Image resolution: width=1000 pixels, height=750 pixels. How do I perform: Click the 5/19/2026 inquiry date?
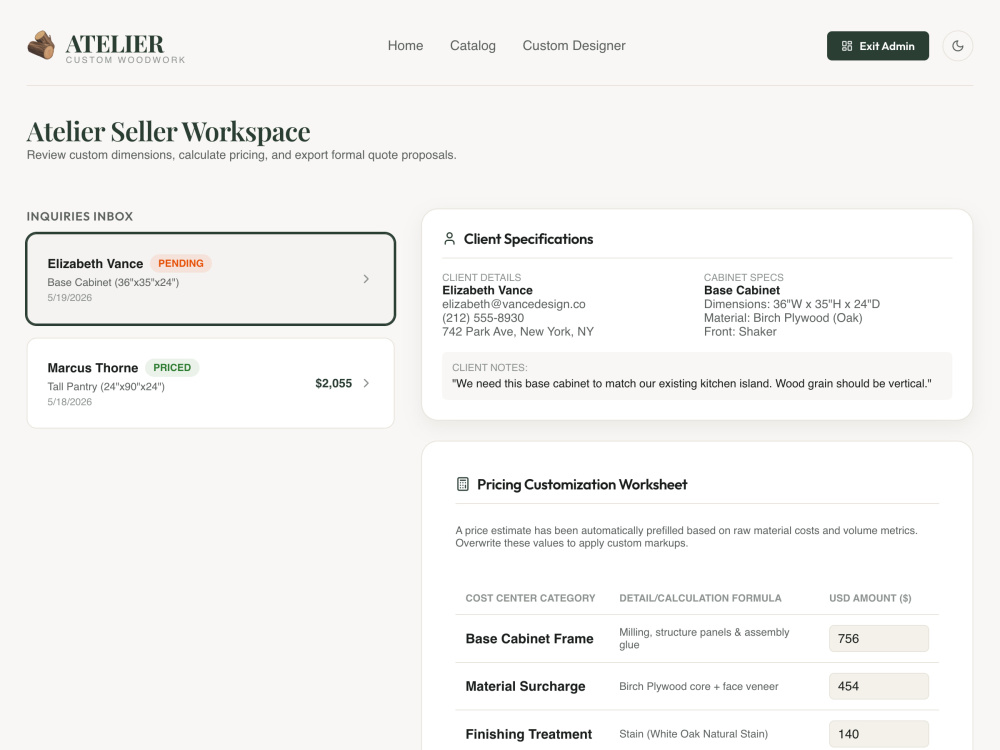click(70, 298)
